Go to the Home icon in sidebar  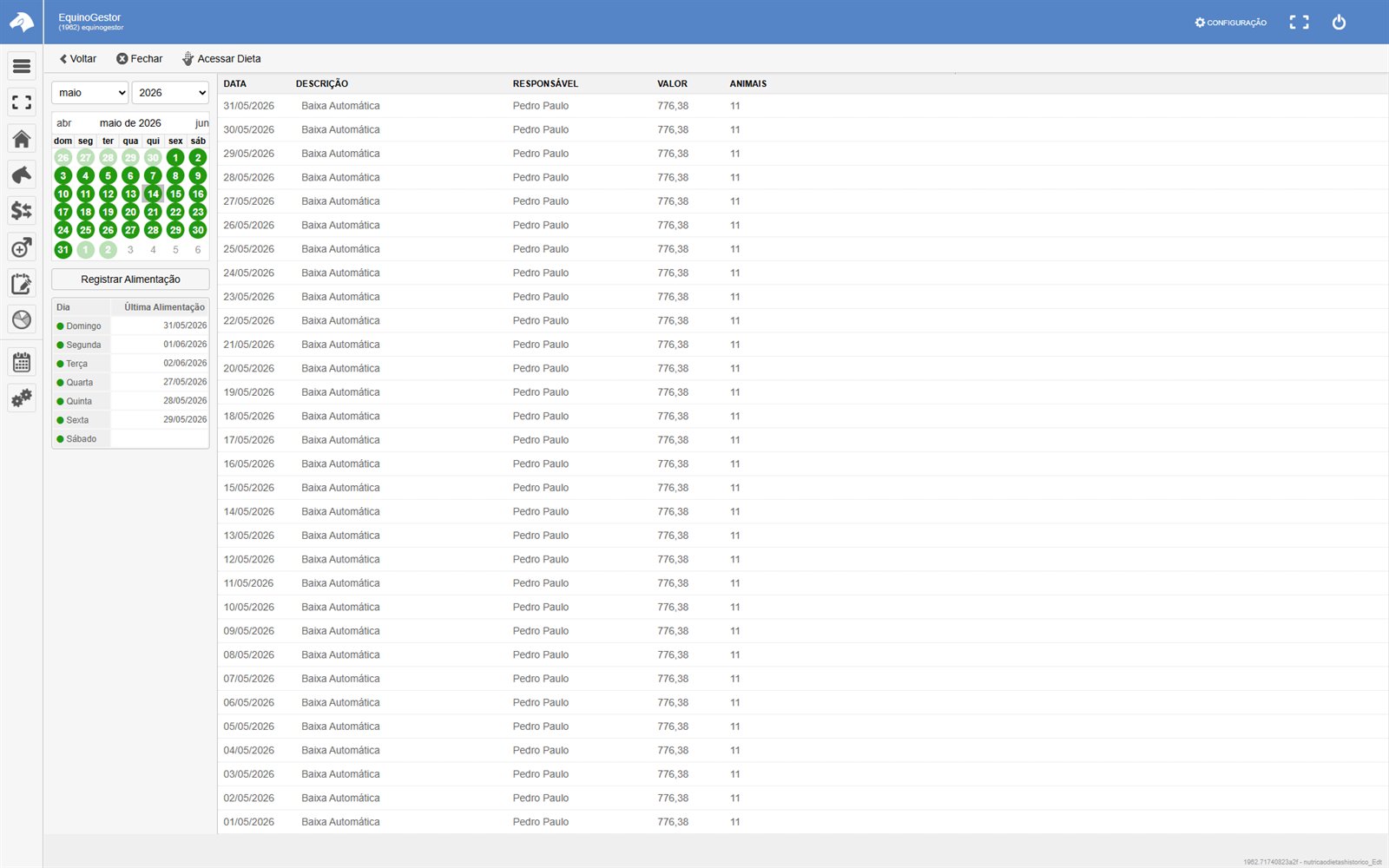[x=22, y=139]
